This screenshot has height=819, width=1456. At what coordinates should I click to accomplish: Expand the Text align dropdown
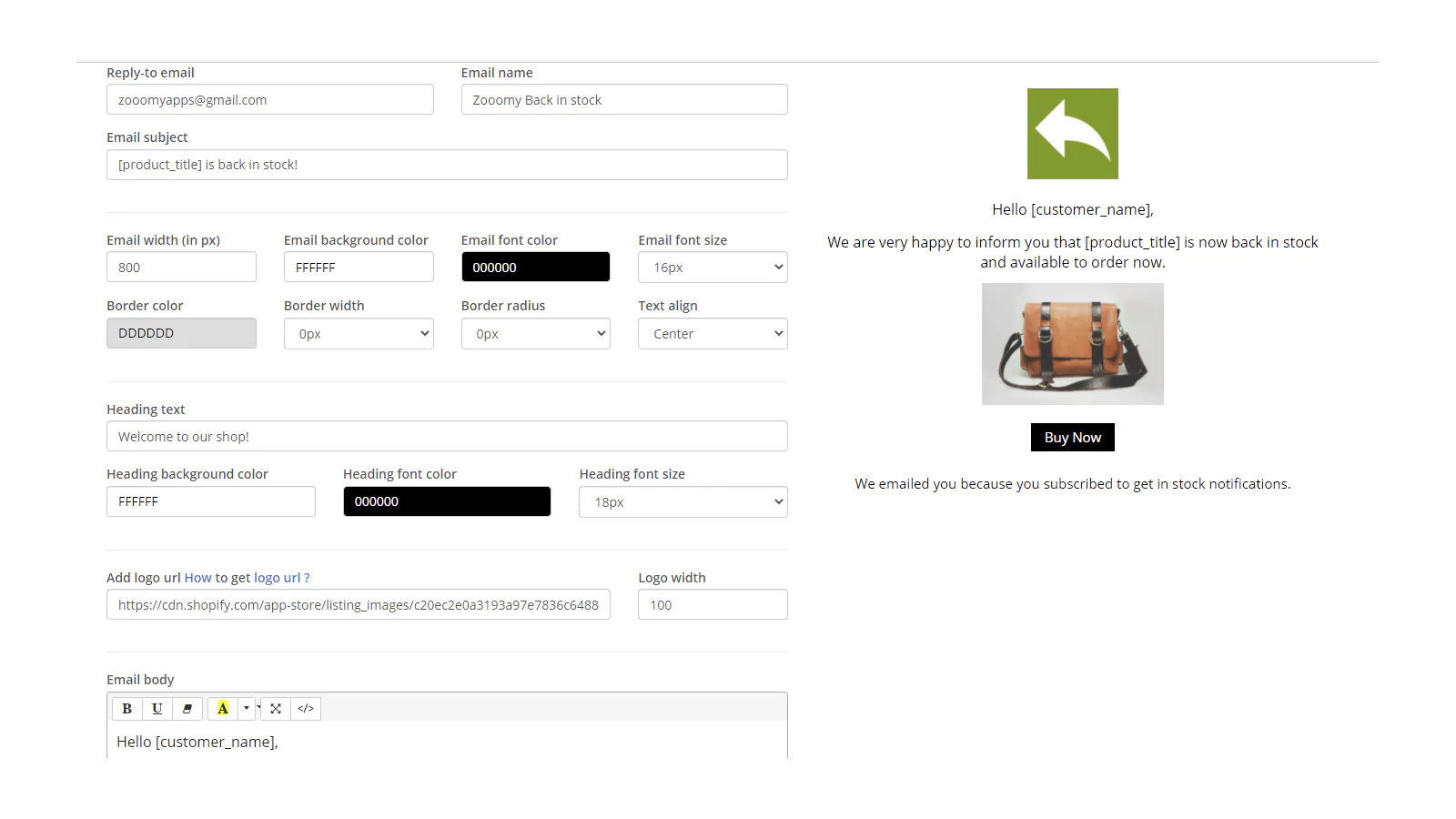click(713, 334)
